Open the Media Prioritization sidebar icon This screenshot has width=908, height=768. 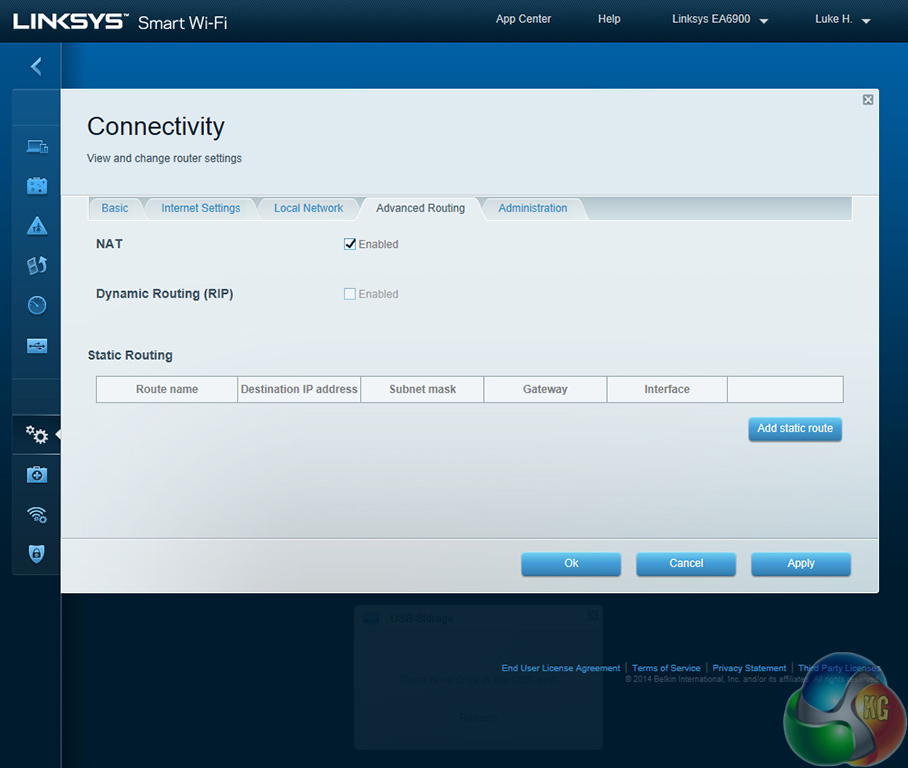click(x=37, y=266)
